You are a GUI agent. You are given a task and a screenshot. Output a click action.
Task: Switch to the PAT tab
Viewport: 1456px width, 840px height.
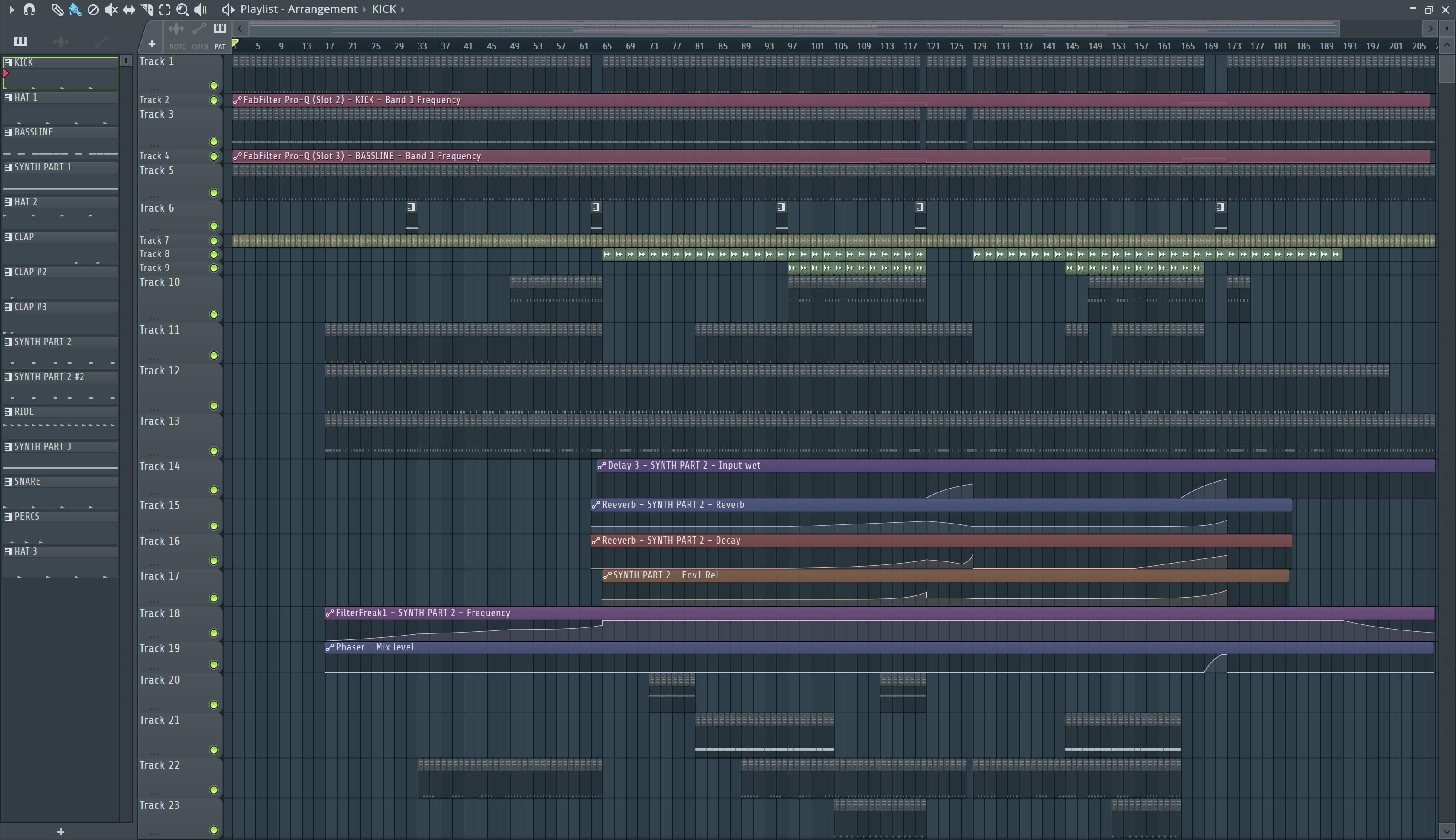pyautogui.click(x=220, y=36)
